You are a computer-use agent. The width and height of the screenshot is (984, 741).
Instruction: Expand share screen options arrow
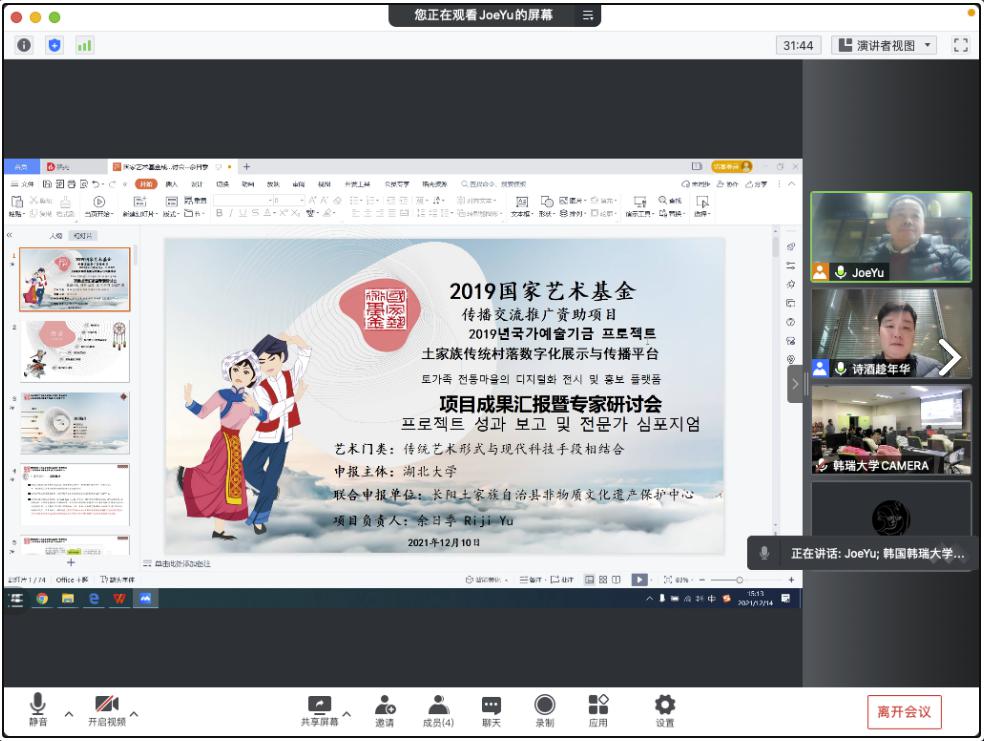[x=347, y=713]
